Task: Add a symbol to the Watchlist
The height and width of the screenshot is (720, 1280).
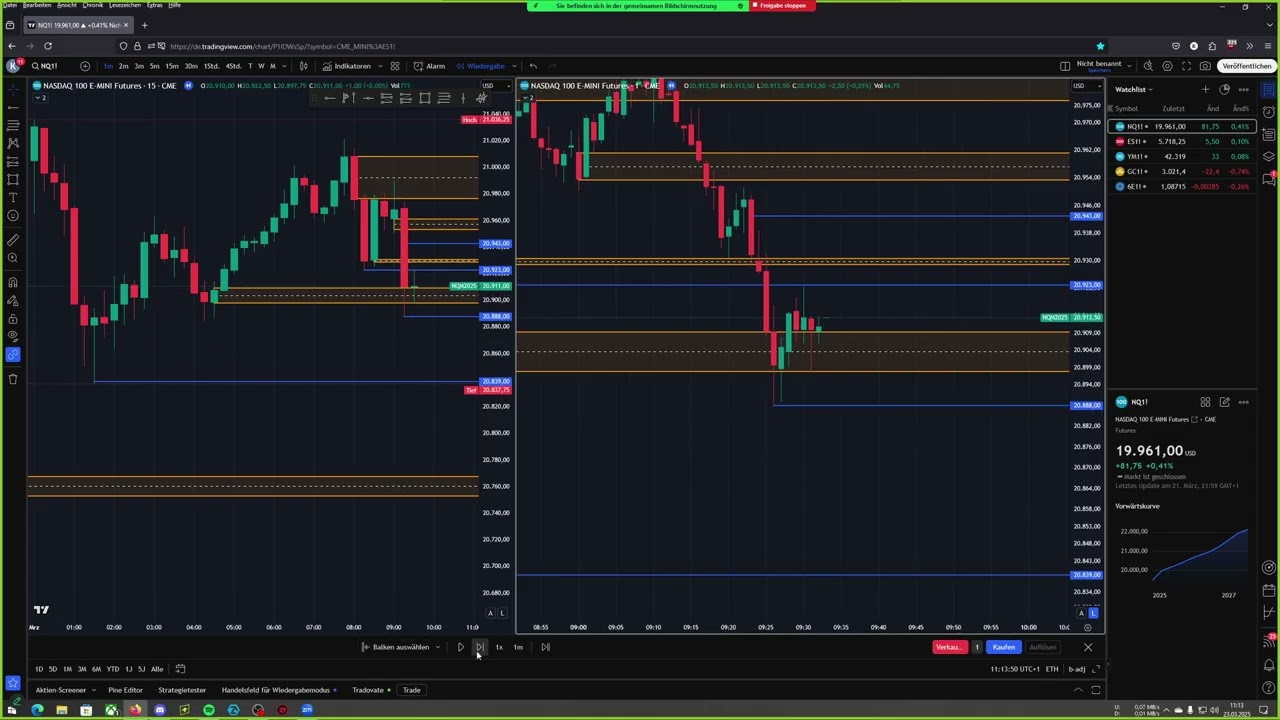Action: tap(1205, 89)
